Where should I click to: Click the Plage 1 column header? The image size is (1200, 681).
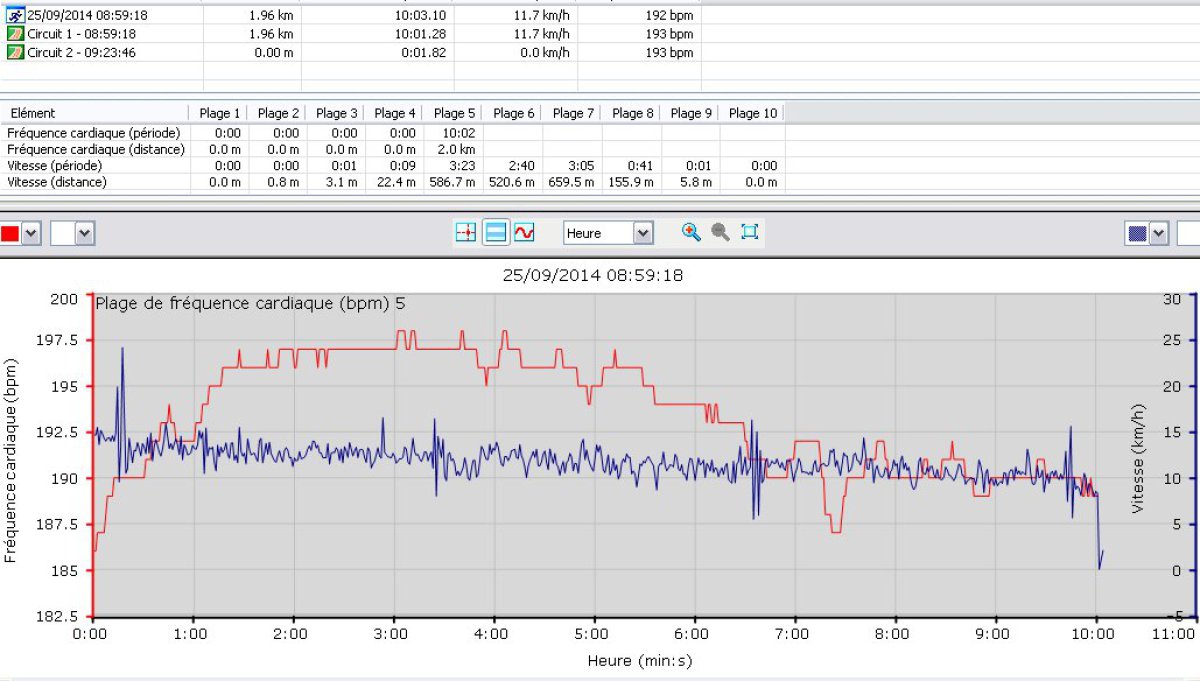(x=219, y=113)
